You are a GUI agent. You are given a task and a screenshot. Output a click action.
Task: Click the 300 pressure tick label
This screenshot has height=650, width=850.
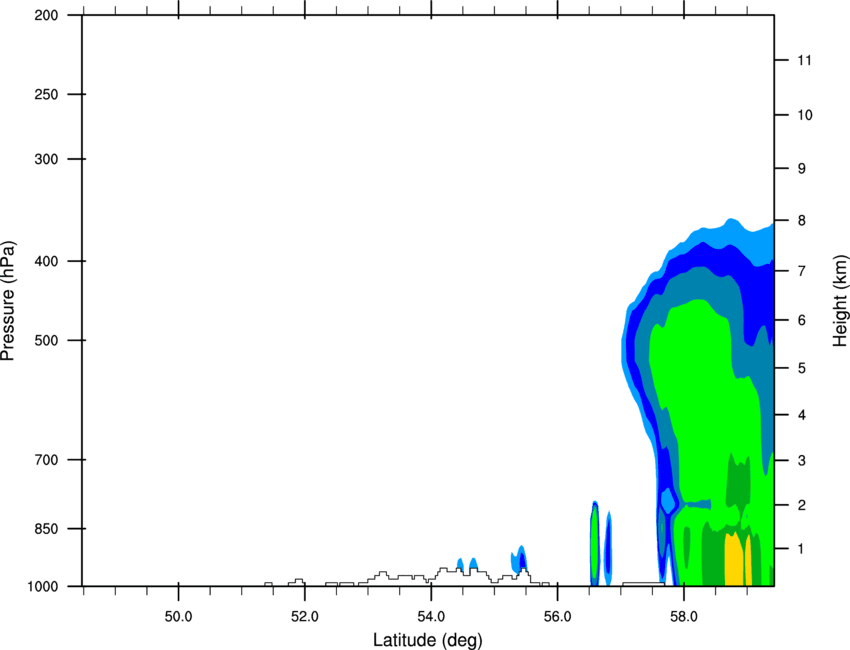pyautogui.click(x=46, y=159)
